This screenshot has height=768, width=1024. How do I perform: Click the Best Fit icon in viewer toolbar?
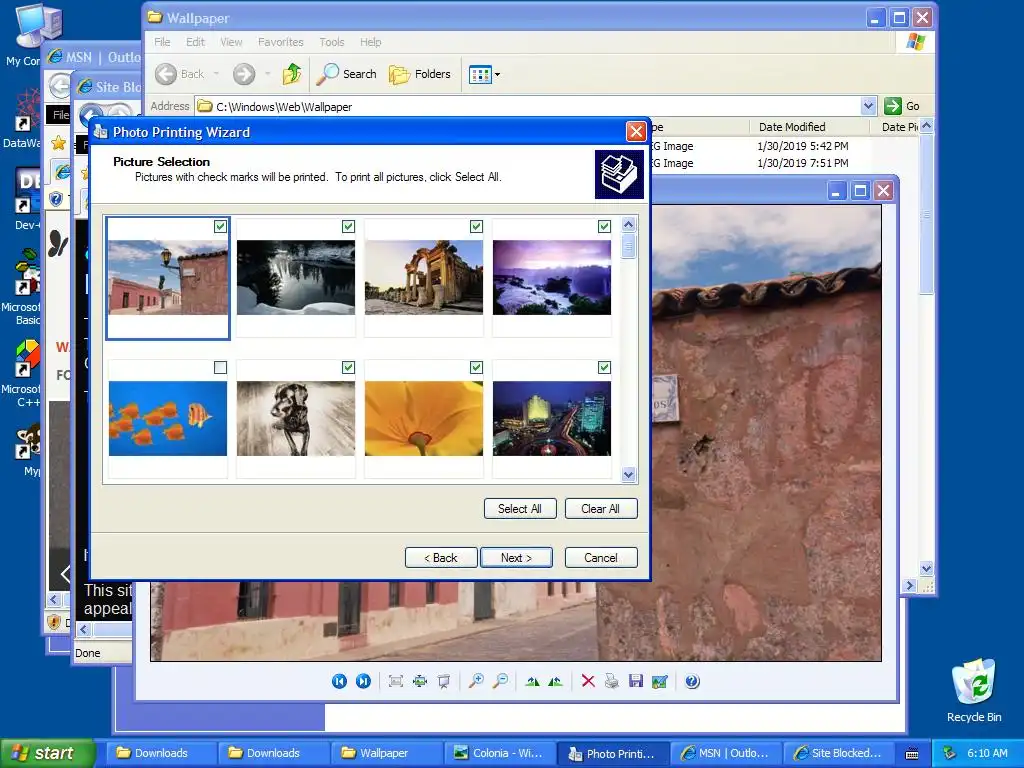(395, 681)
